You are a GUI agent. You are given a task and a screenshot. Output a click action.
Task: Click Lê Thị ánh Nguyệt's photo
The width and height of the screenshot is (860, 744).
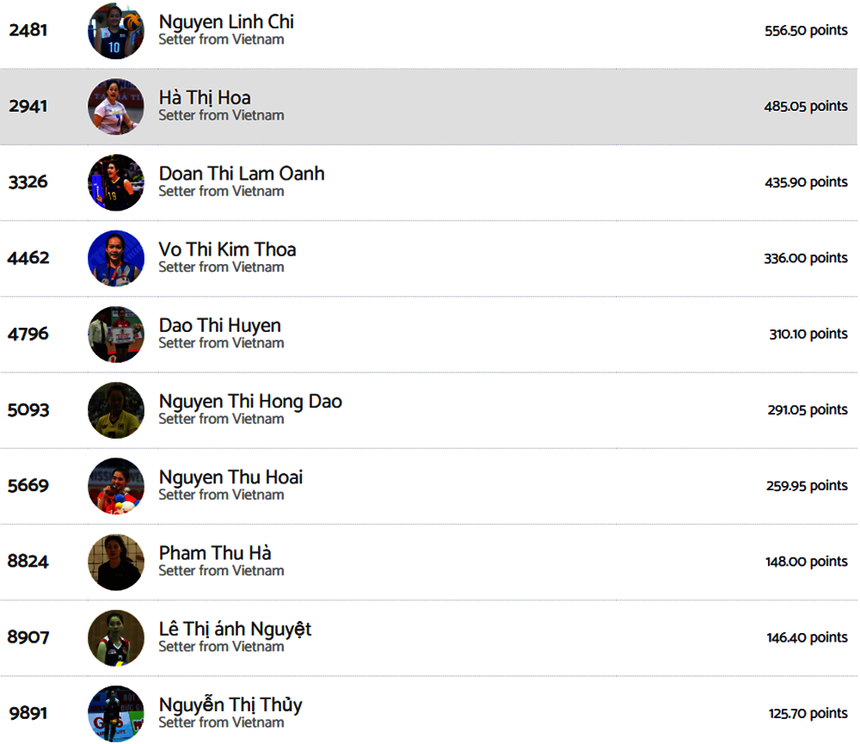click(x=116, y=638)
